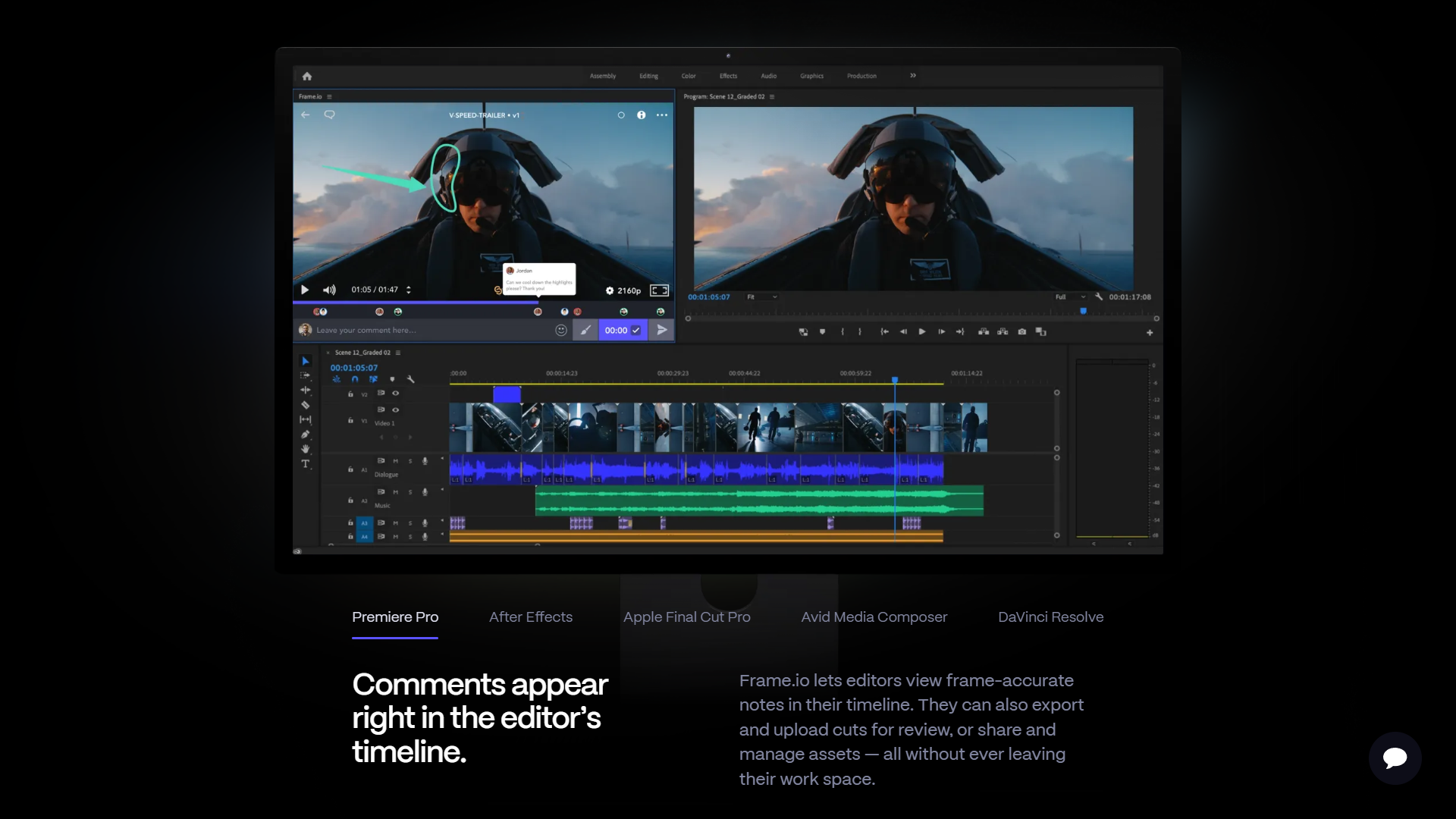This screenshot has width=1456, height=819.
Task: Open the Frame.io player quality gear icon
Action: pyautogui.click(x=610, y=290)
